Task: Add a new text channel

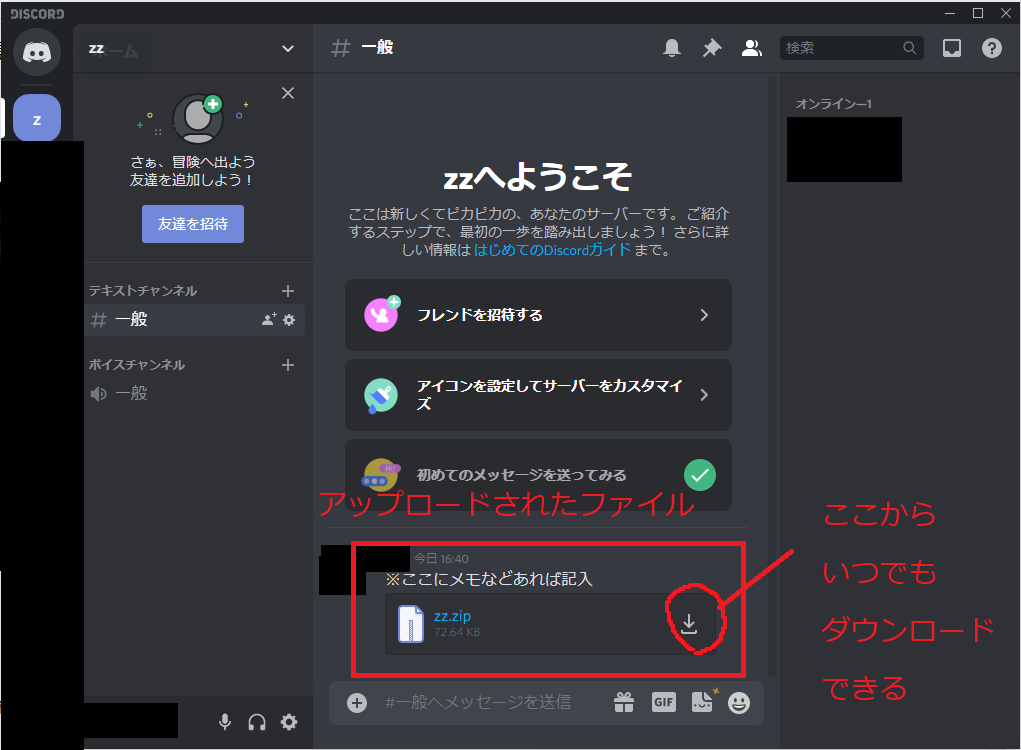Action: coord(288,291)
